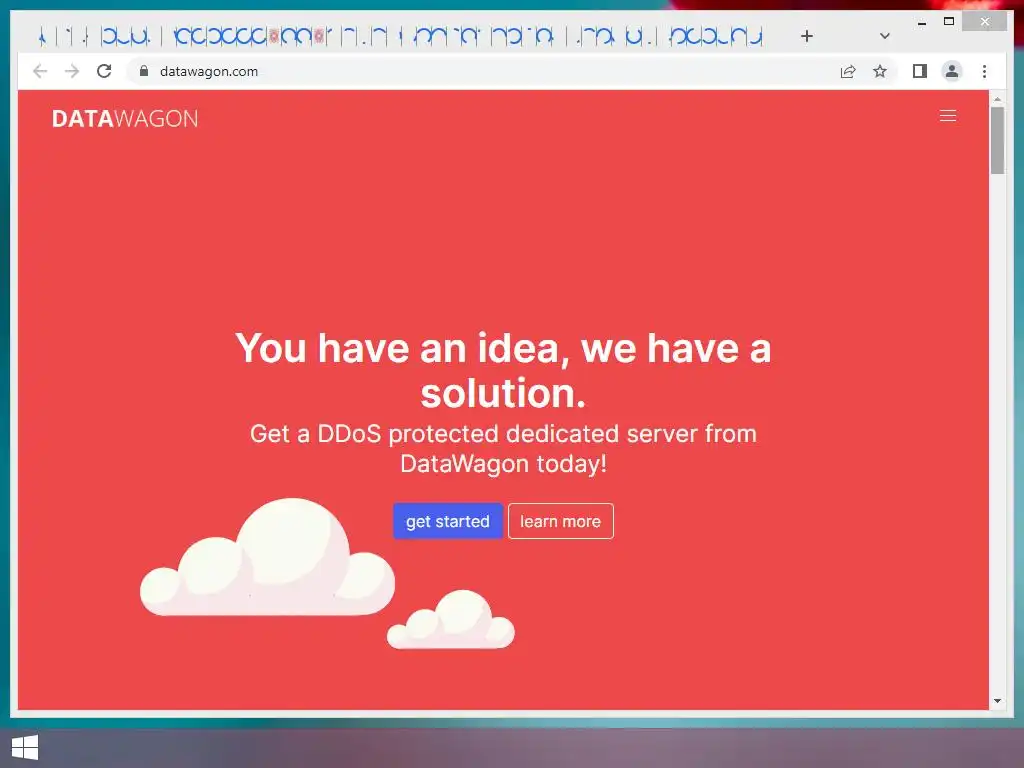Maximize the browser window

point(949,22)
